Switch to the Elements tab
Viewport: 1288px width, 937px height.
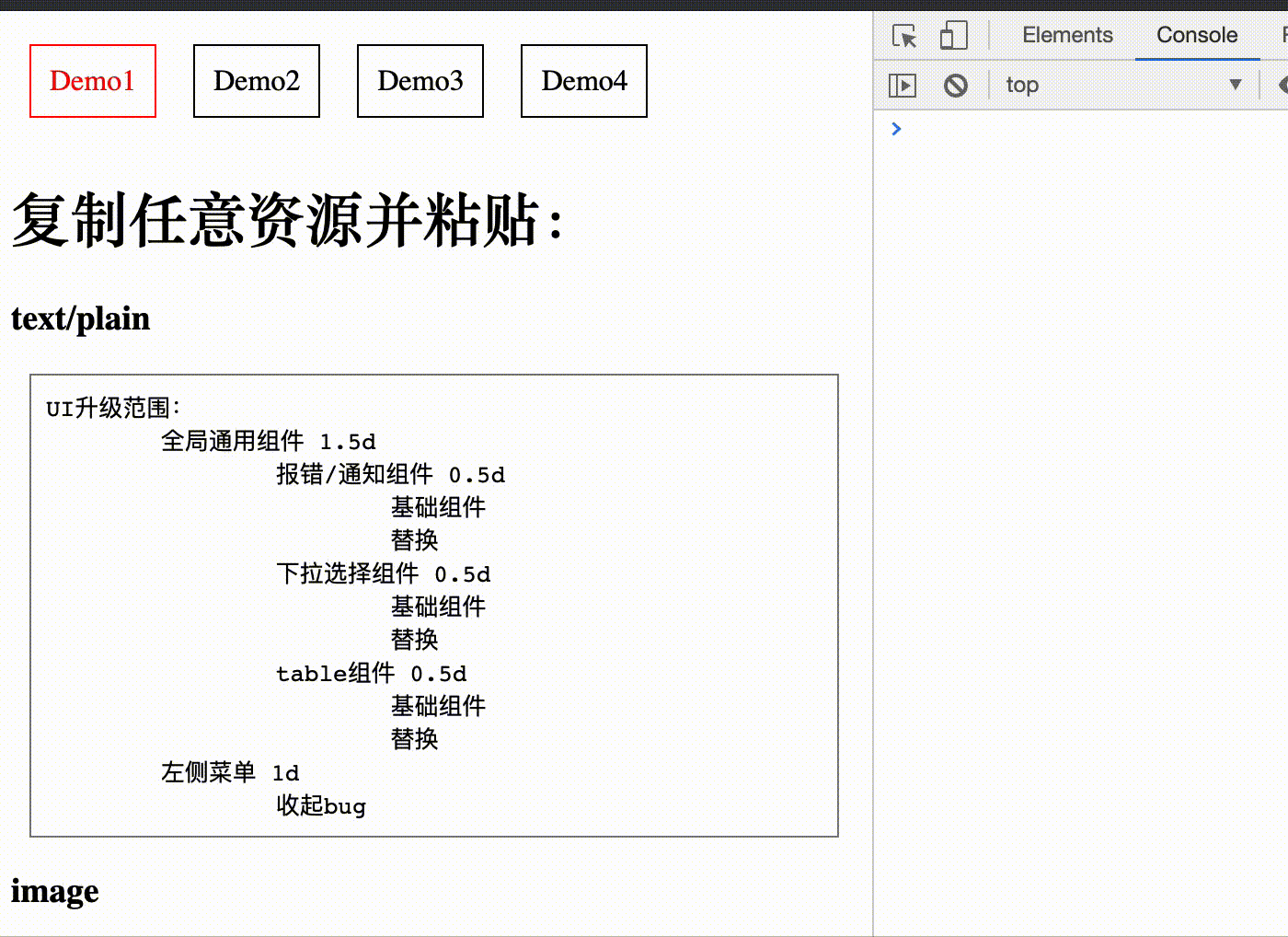(x=1066, y=35)
